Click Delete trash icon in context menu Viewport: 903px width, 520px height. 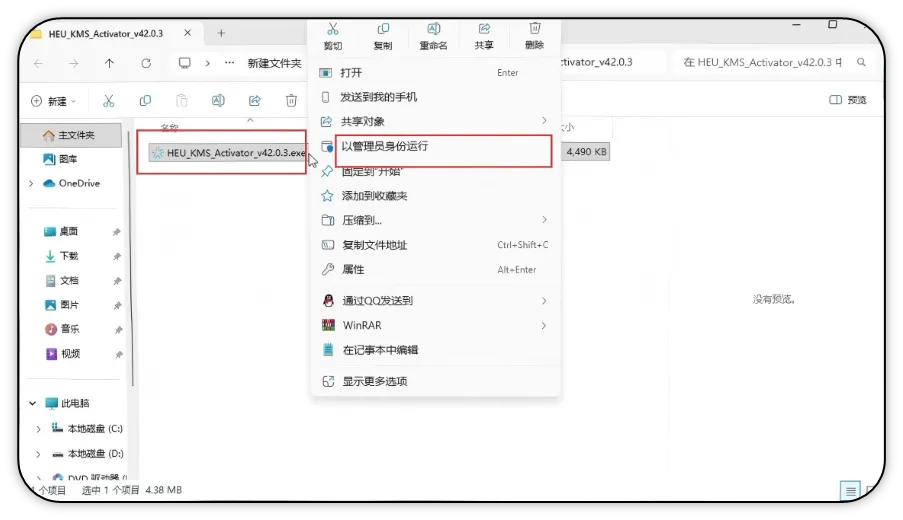[535, 29]
